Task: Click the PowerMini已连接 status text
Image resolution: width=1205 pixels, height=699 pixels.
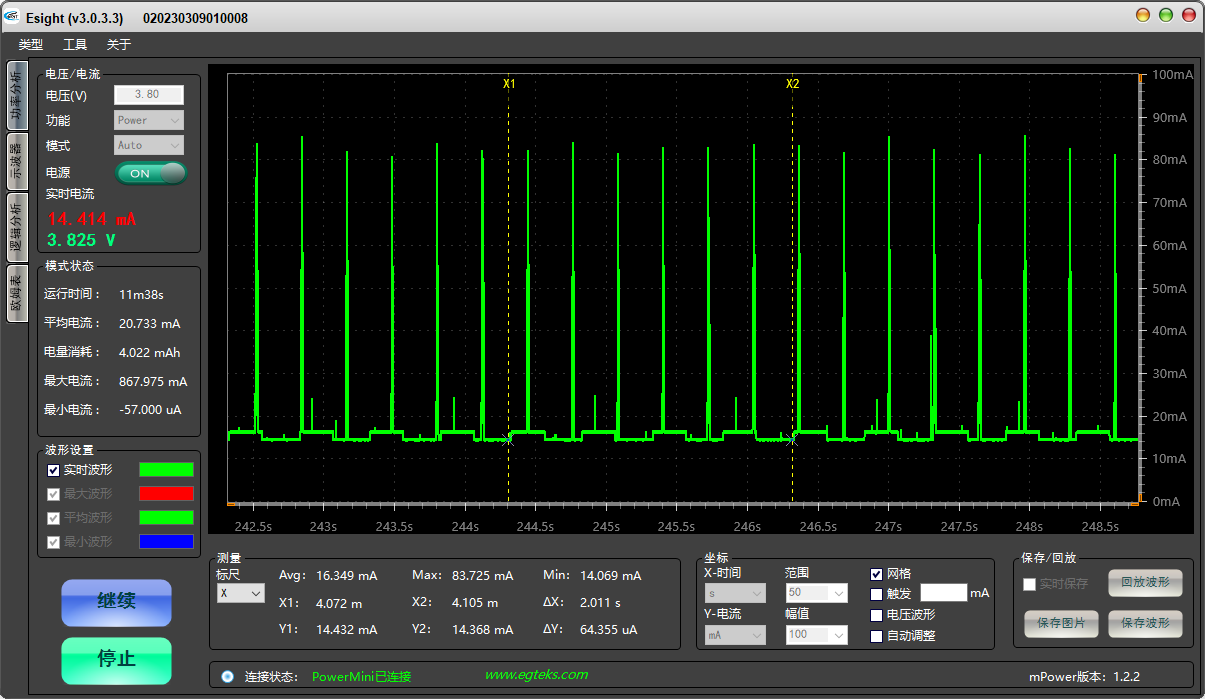Action: [361, 677]
